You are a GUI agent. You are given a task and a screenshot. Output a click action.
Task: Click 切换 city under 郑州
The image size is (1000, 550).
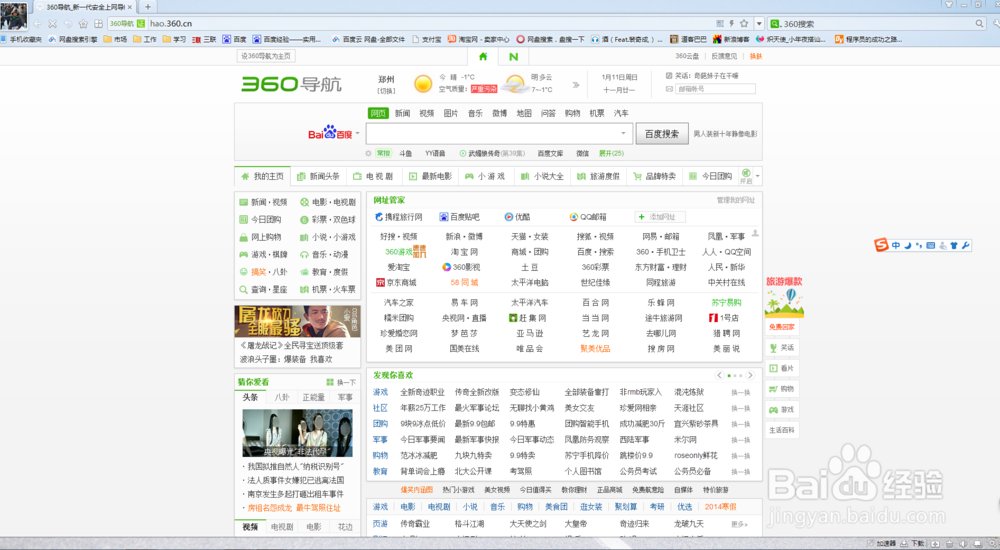point(386,91)
